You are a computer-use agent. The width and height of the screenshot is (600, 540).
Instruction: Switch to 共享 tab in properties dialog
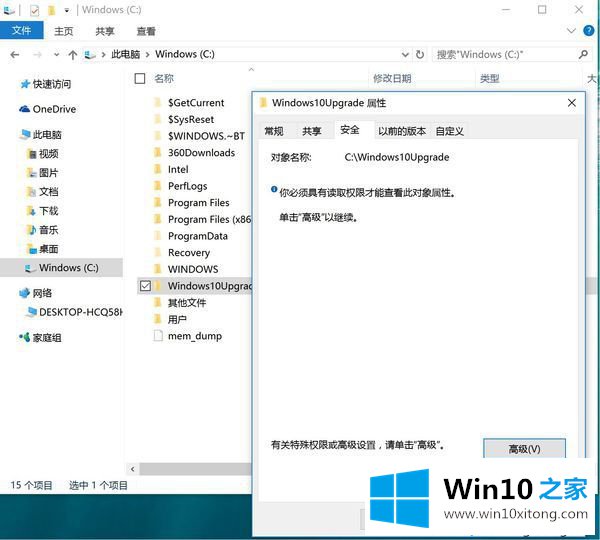pyautogui.click(x=311, y=131)
